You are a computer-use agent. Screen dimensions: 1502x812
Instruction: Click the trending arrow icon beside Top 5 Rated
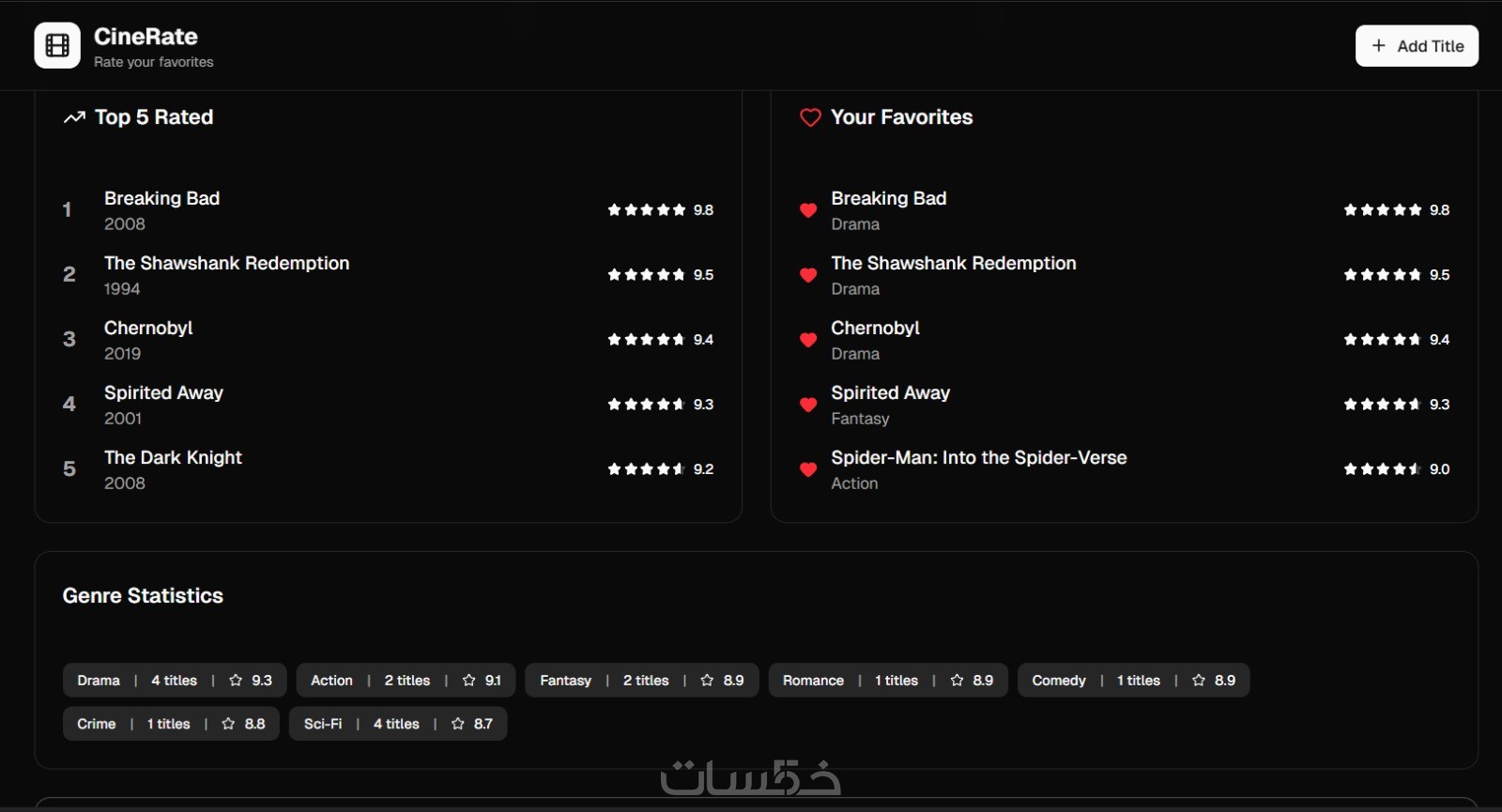tap(74, 117)
